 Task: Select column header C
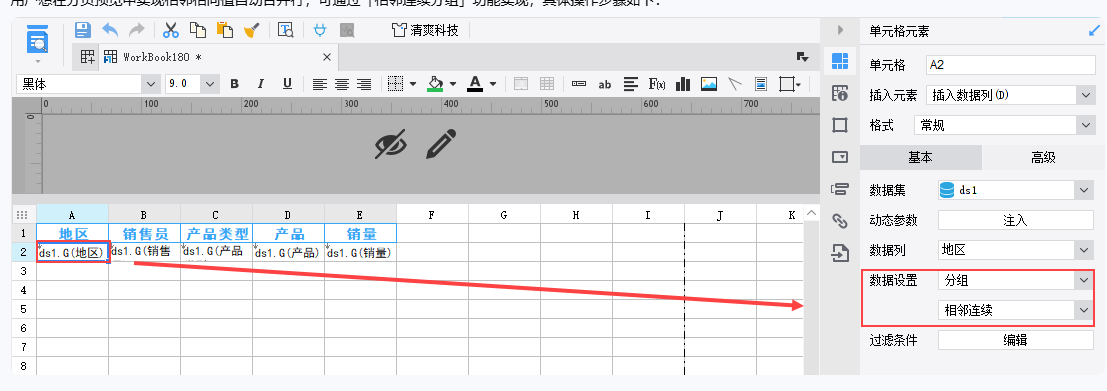tap(216, 215)
